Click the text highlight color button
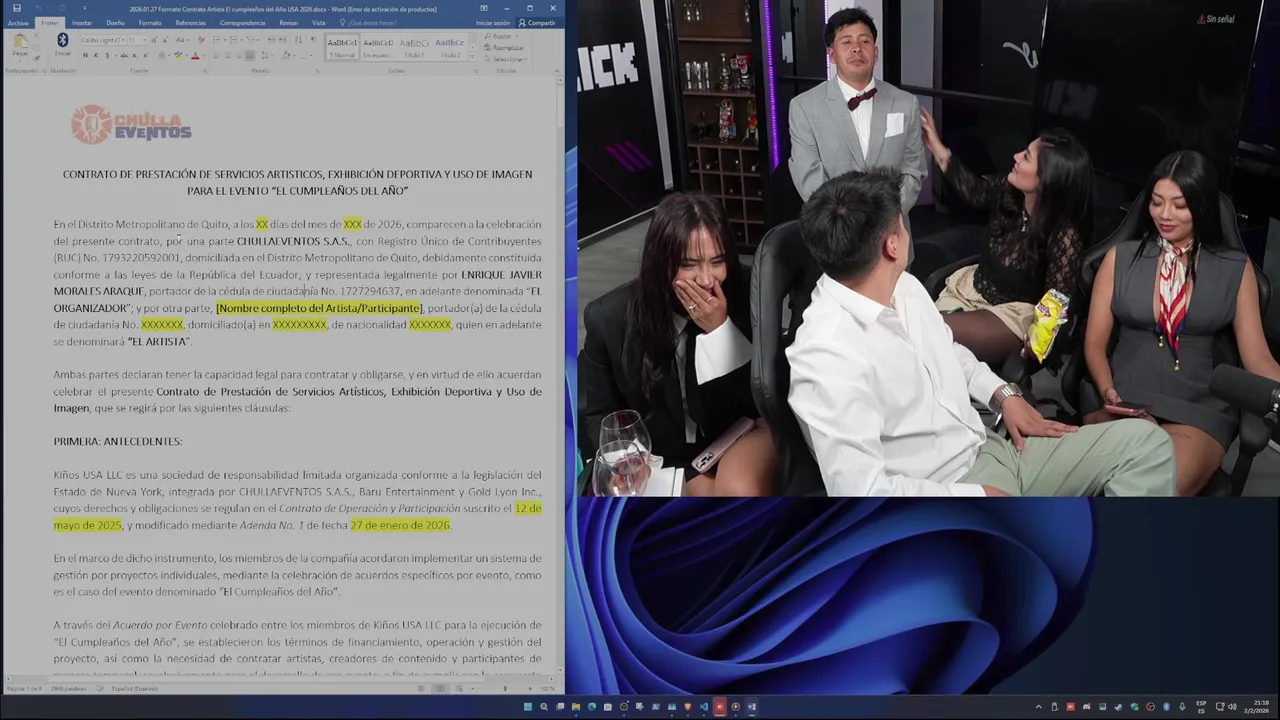The image size is (1280, 720). point(178,55)
